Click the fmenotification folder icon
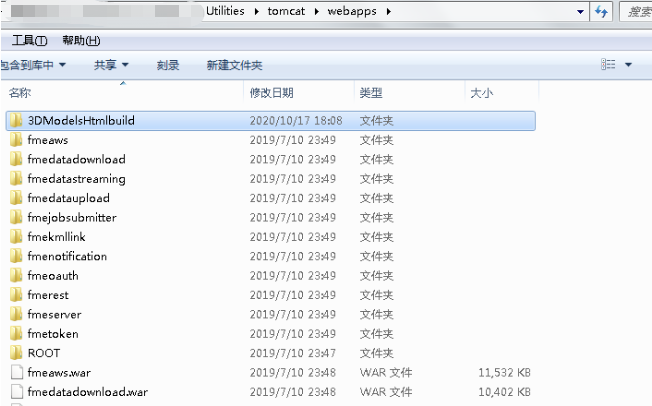Viewport: 652px width, 406px height. 16,256
